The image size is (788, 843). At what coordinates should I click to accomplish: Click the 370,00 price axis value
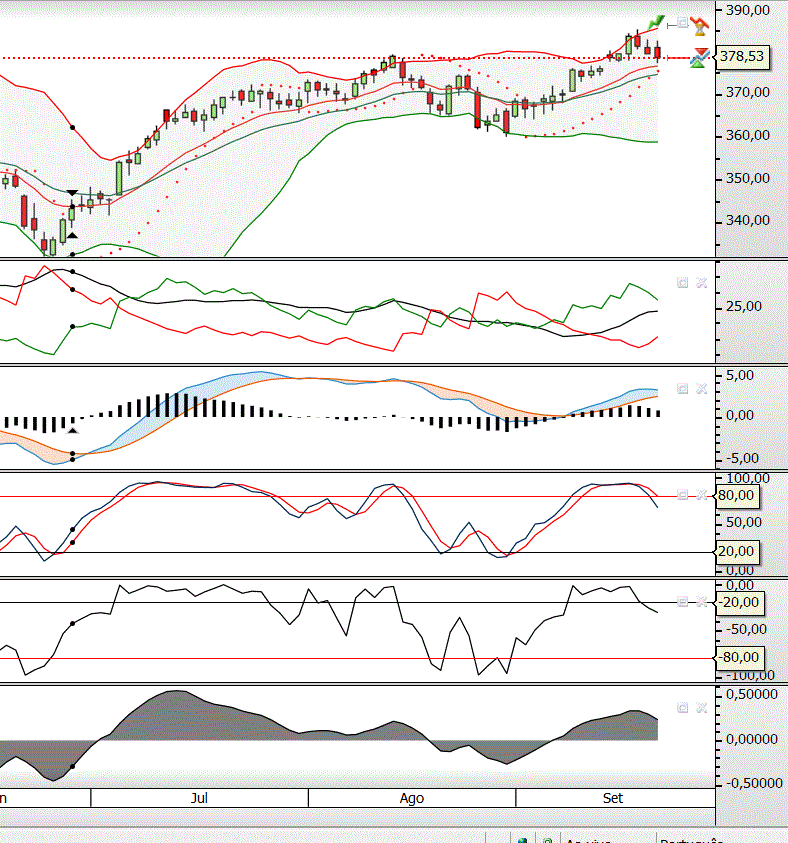click(748, 92)
